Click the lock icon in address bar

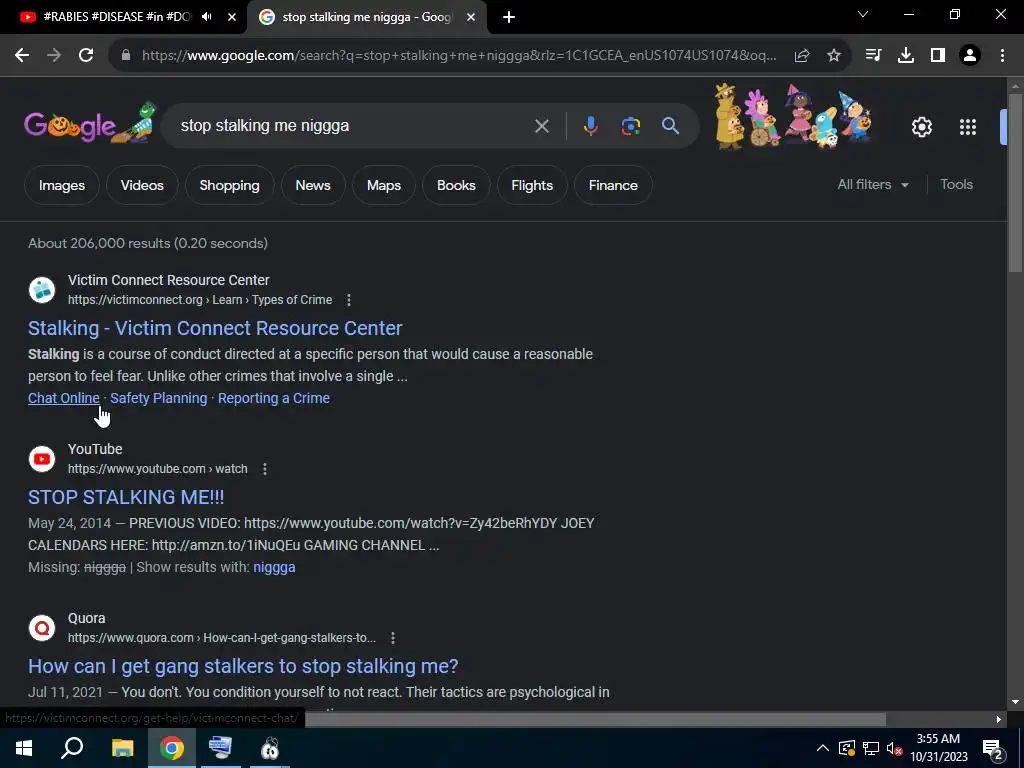click(126, 56)
